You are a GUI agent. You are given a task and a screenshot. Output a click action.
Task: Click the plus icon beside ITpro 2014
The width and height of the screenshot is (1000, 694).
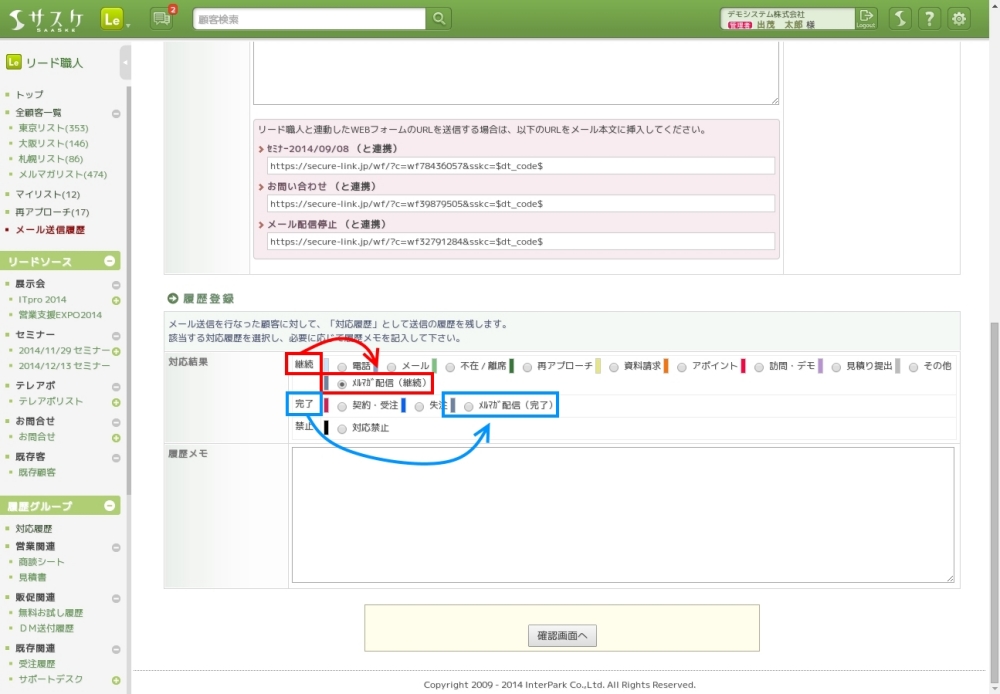116,300
